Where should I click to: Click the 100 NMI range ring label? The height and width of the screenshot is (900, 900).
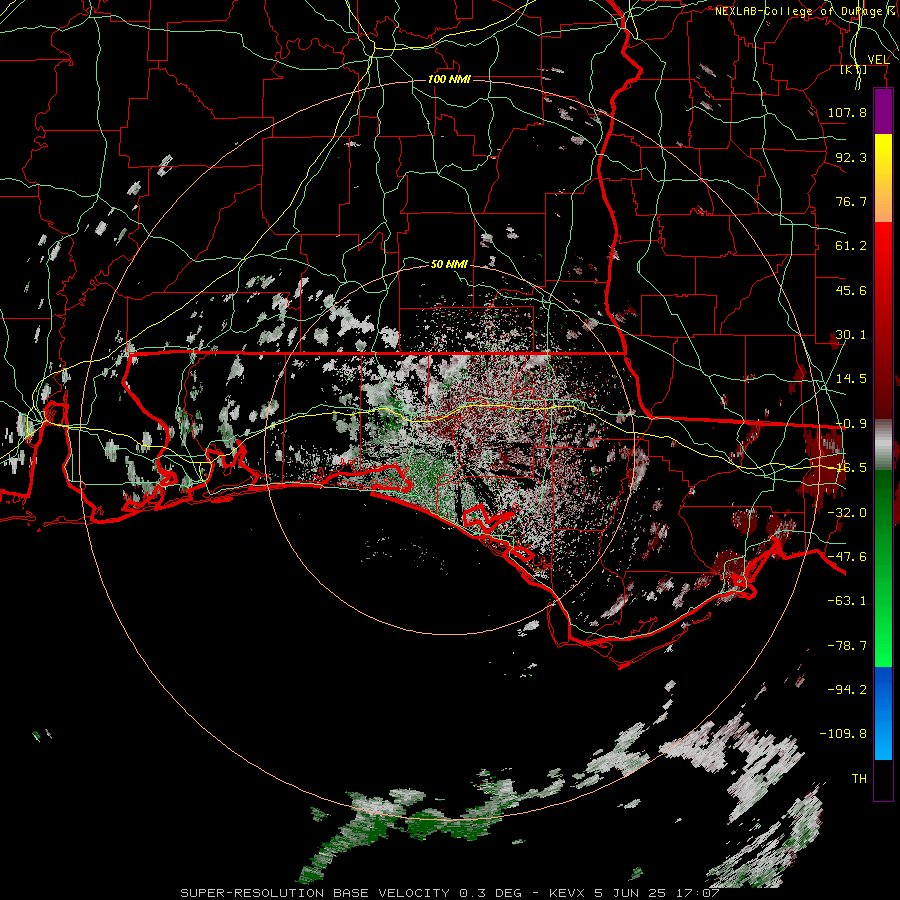tap(449, 79)
